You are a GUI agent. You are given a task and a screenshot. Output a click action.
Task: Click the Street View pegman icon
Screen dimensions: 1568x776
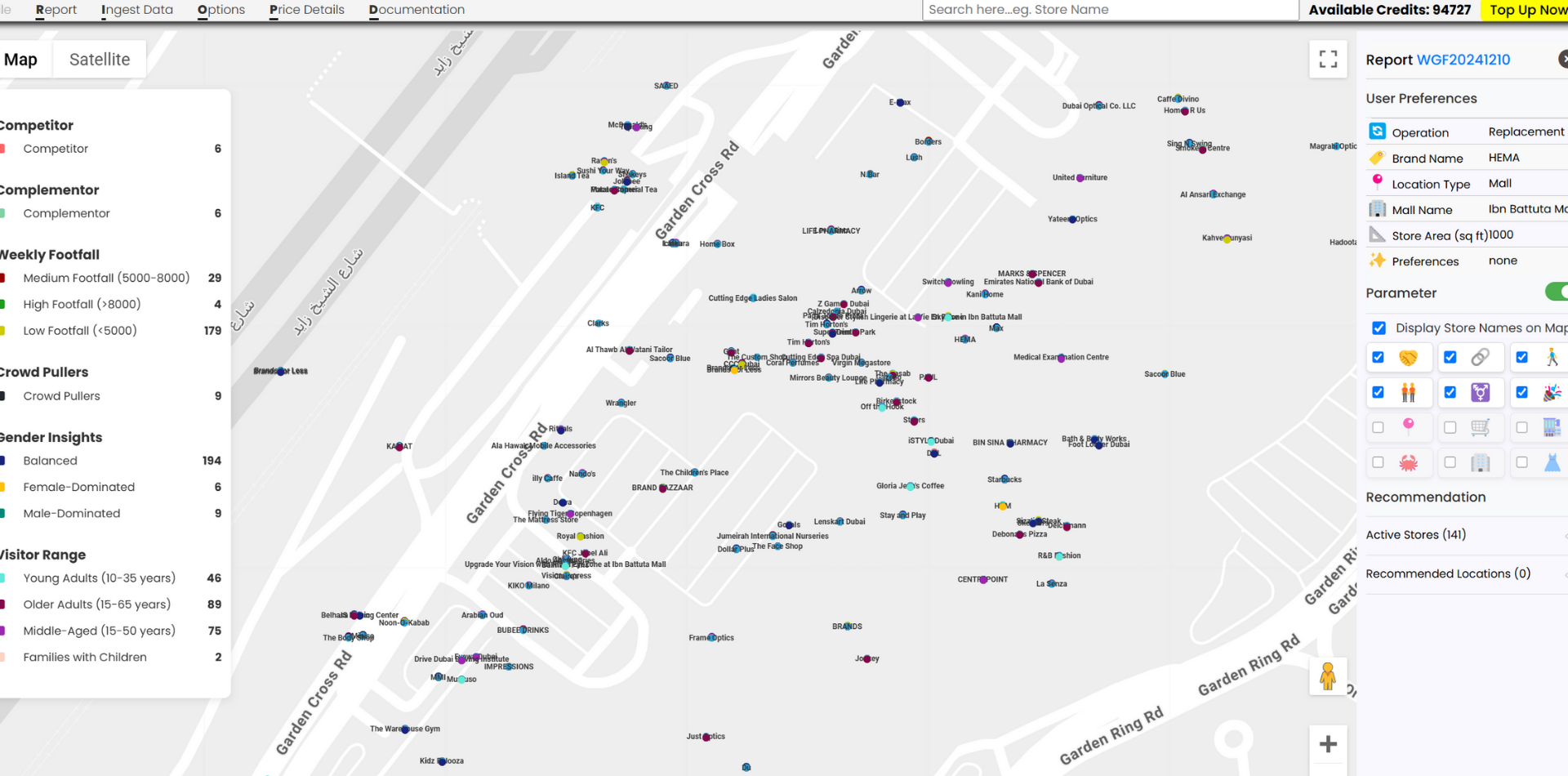[x=1328, y=676]
